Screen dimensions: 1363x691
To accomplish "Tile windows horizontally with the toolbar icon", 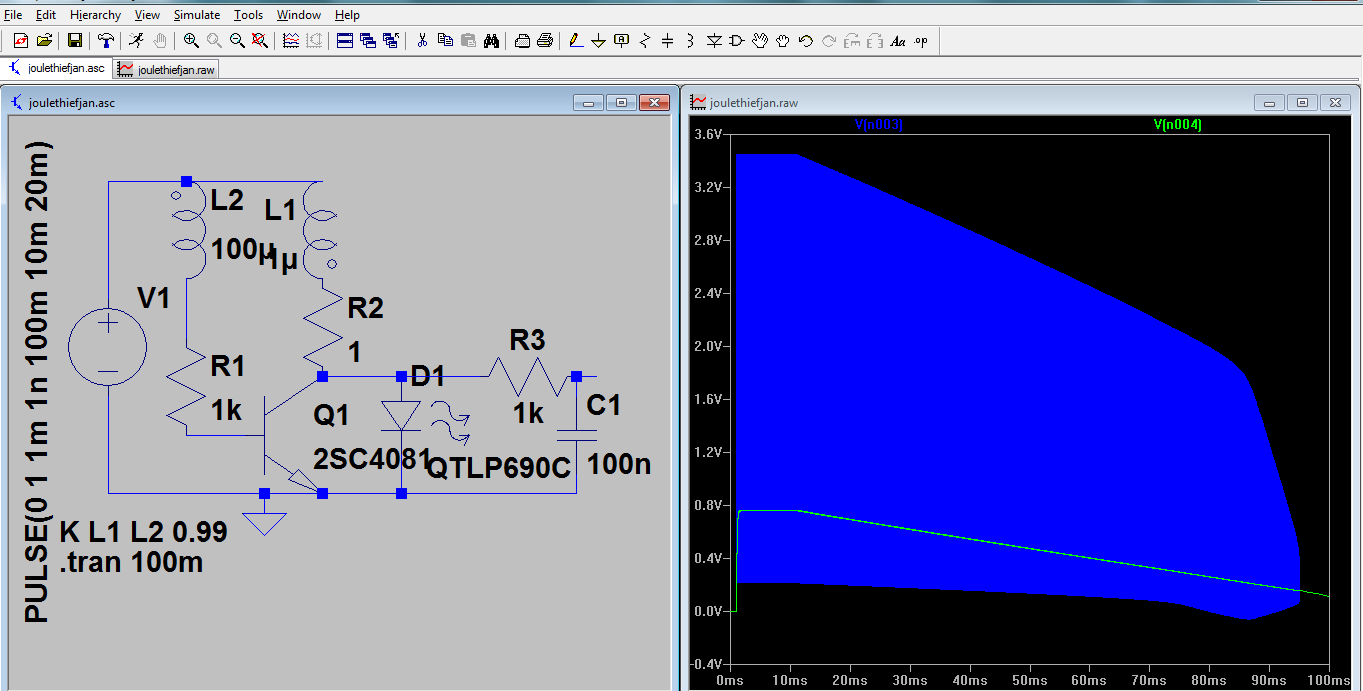I will coord(345,41).
